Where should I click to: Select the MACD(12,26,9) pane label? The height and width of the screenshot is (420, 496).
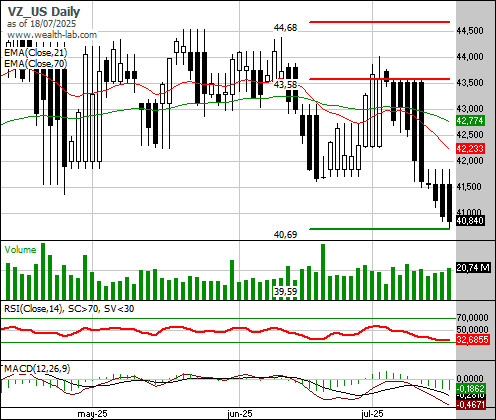(x=37, y=369)
